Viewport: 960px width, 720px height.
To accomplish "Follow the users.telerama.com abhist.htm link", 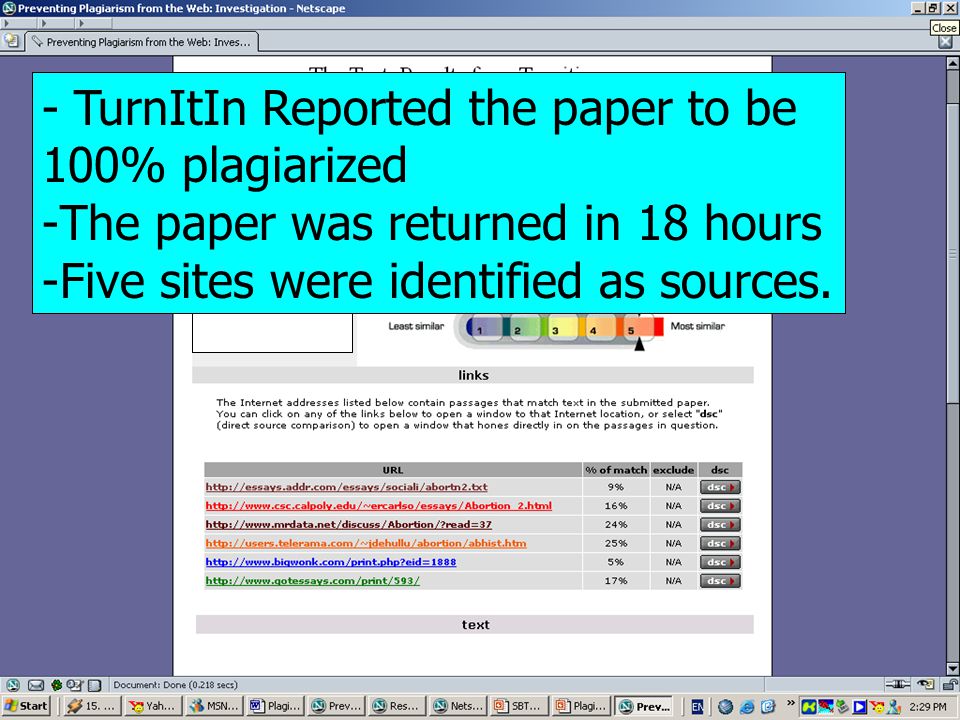I will click(366, 543).
